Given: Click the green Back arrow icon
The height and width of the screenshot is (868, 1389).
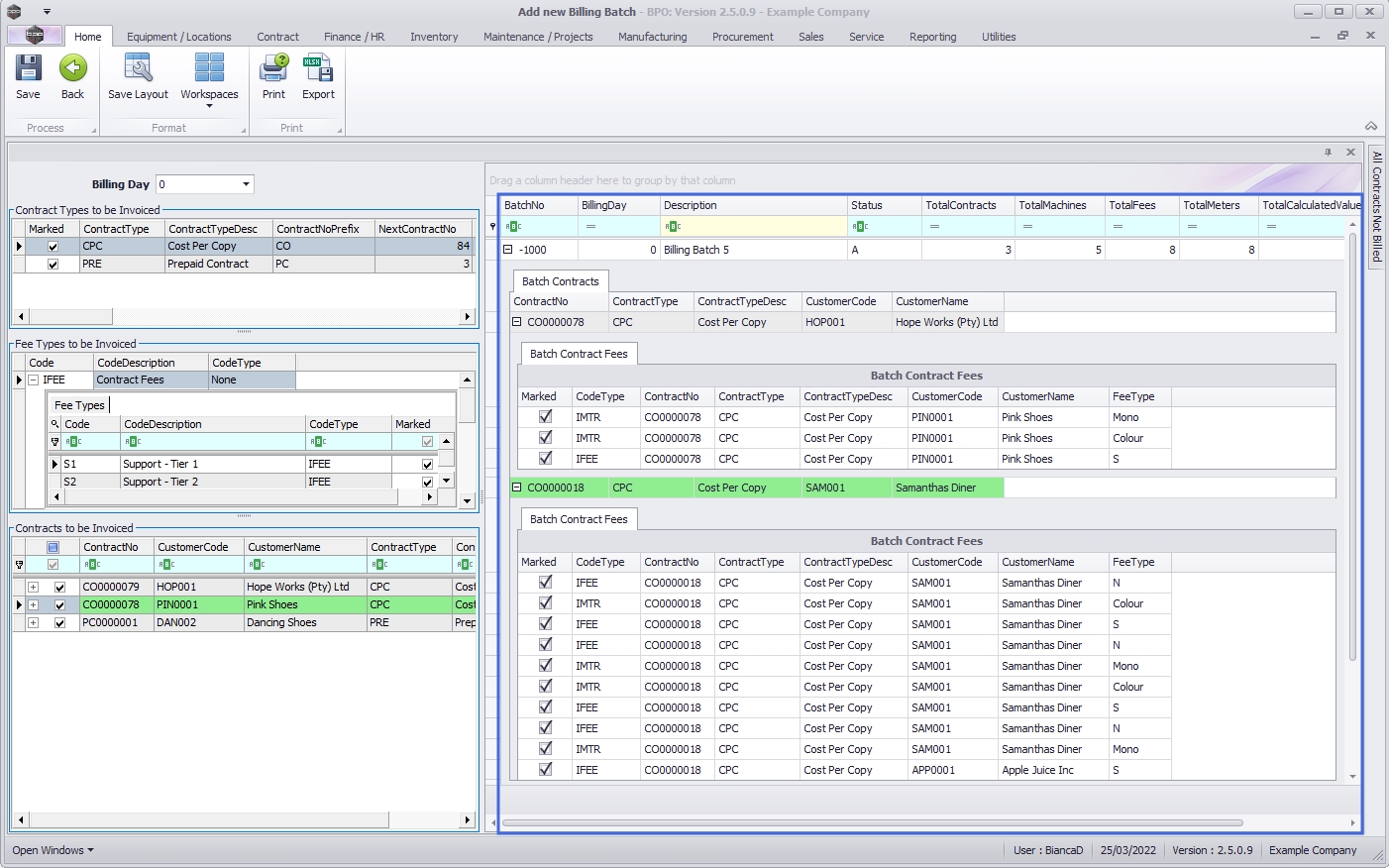Looking at the screenshot, I should pyautogui.click(x=72, y=69).
